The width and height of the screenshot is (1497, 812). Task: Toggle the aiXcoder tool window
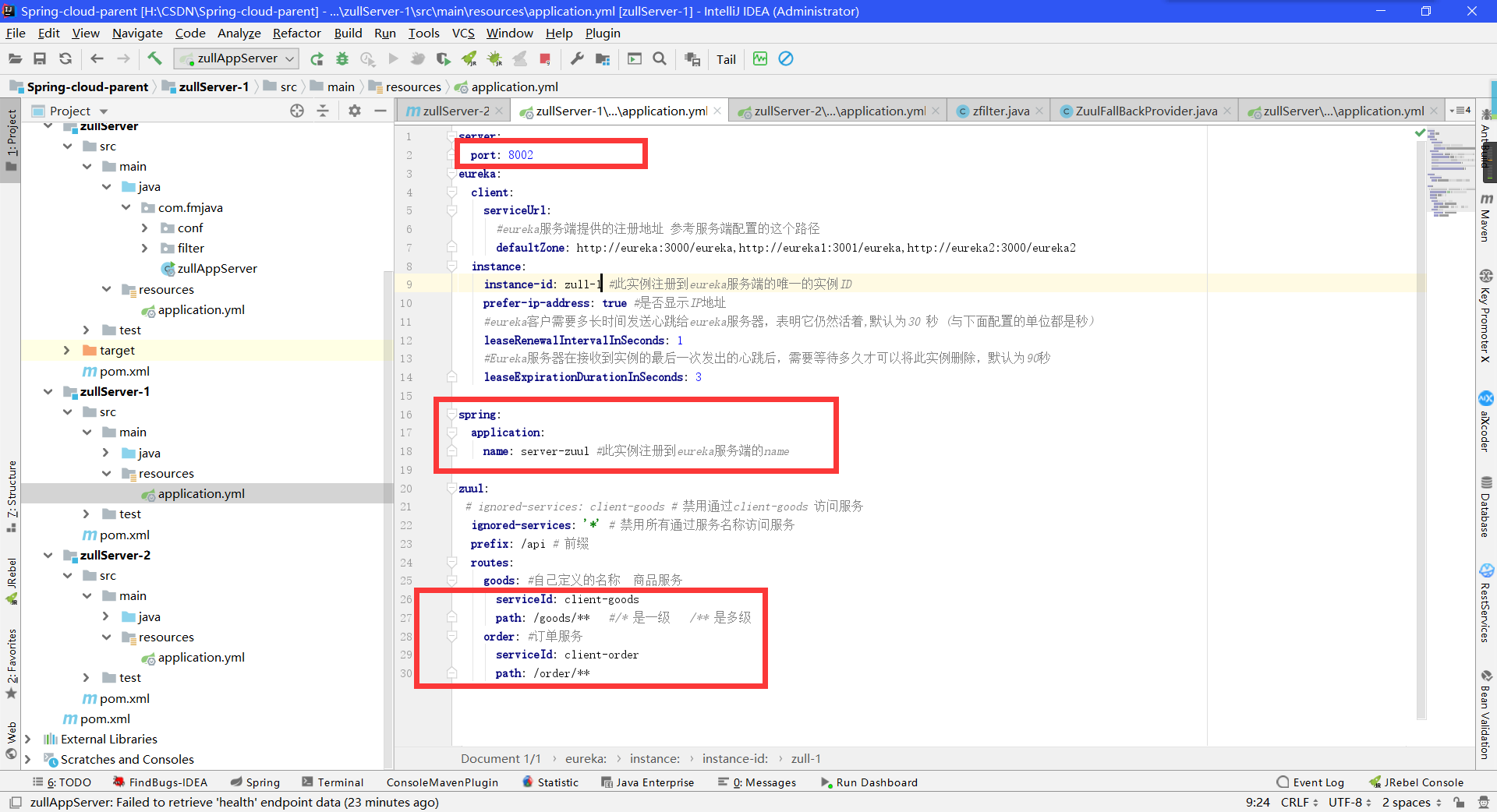(1486, 421)
